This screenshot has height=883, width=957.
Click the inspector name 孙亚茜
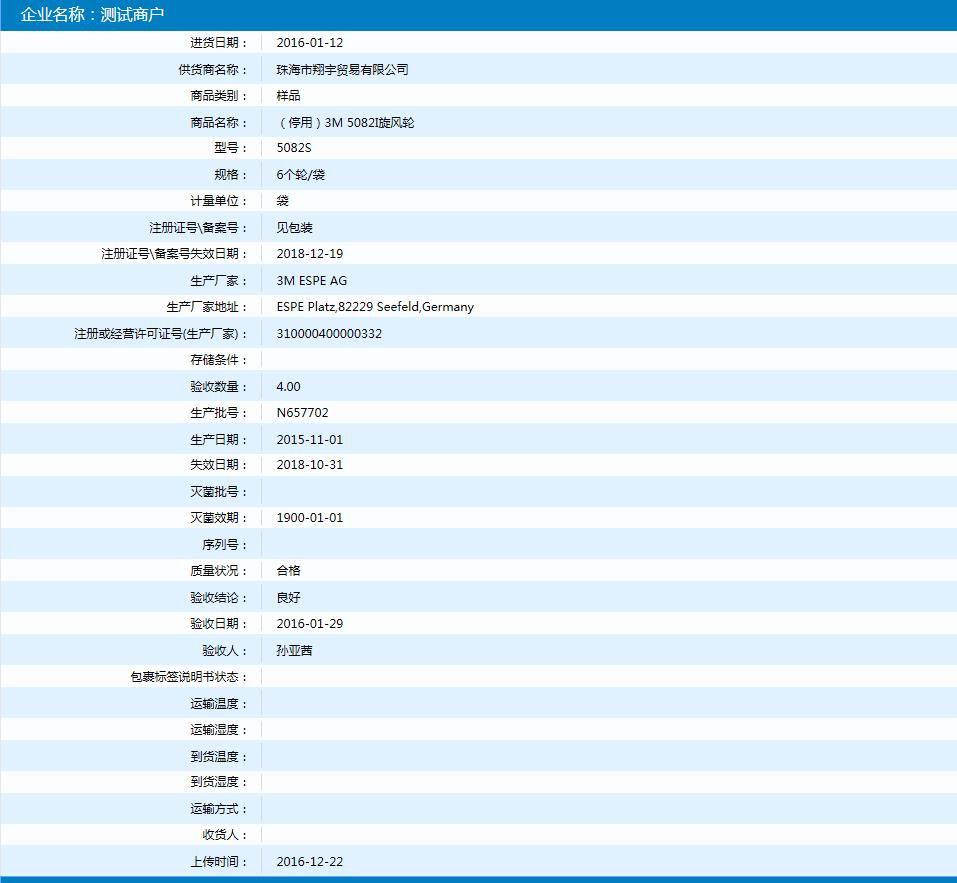point(294,651)
